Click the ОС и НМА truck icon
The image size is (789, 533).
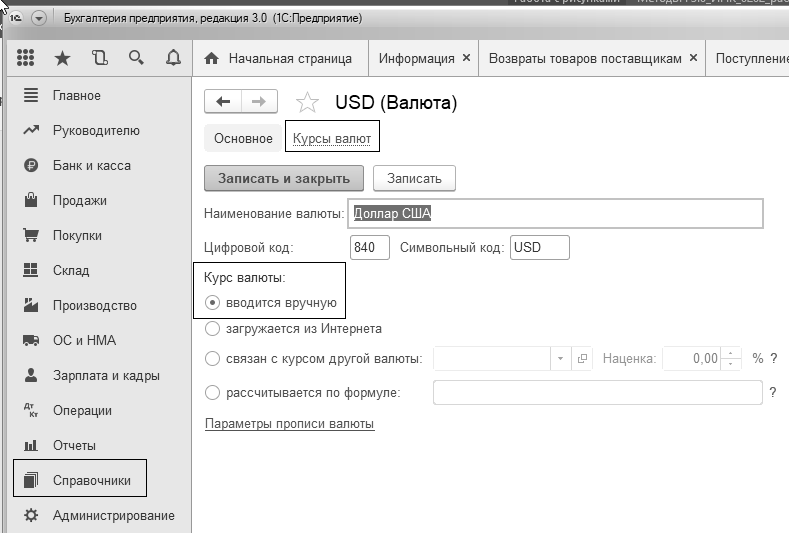point(31,341)
